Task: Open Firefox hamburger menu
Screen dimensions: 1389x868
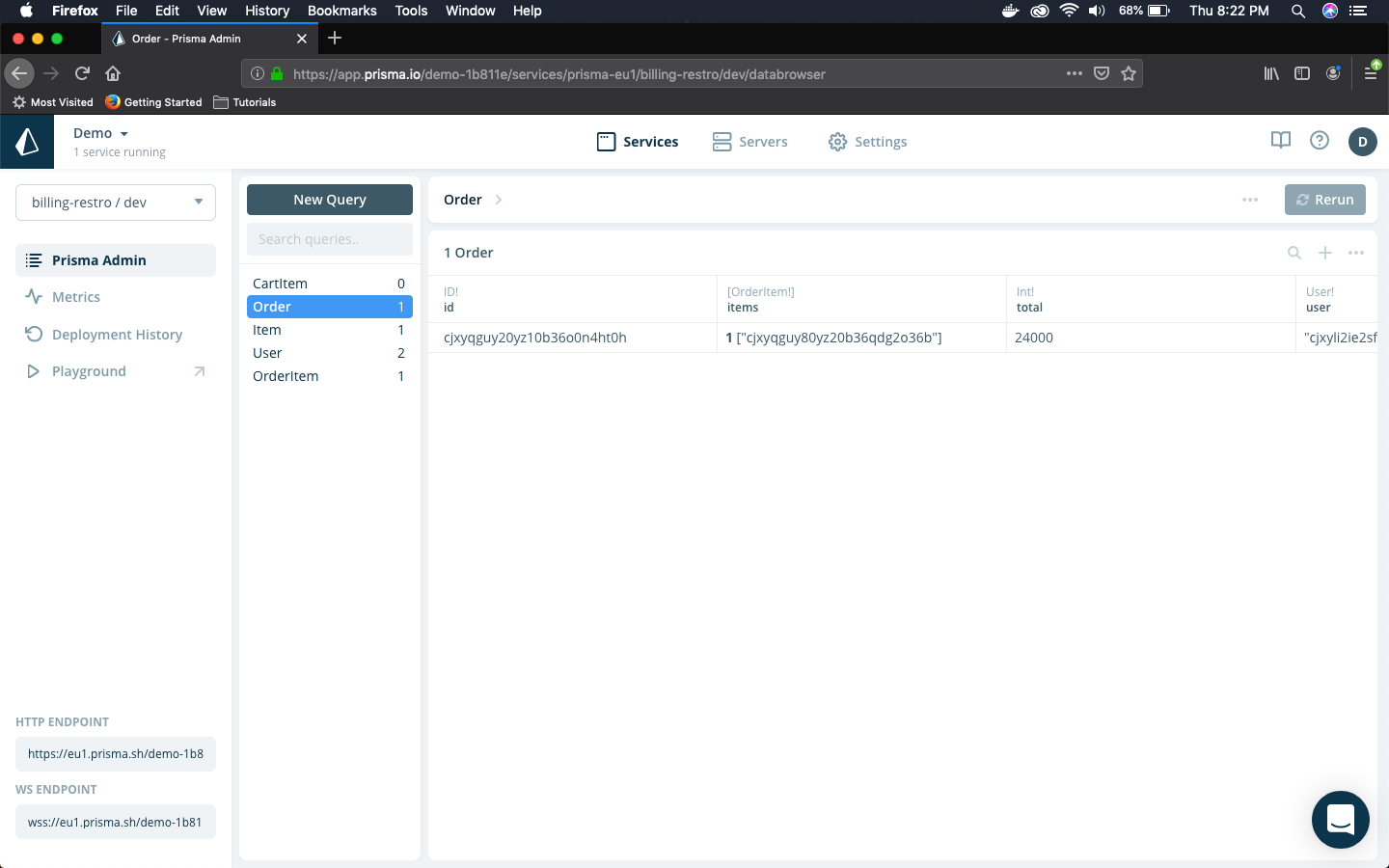Action: tap(1371, 73)
